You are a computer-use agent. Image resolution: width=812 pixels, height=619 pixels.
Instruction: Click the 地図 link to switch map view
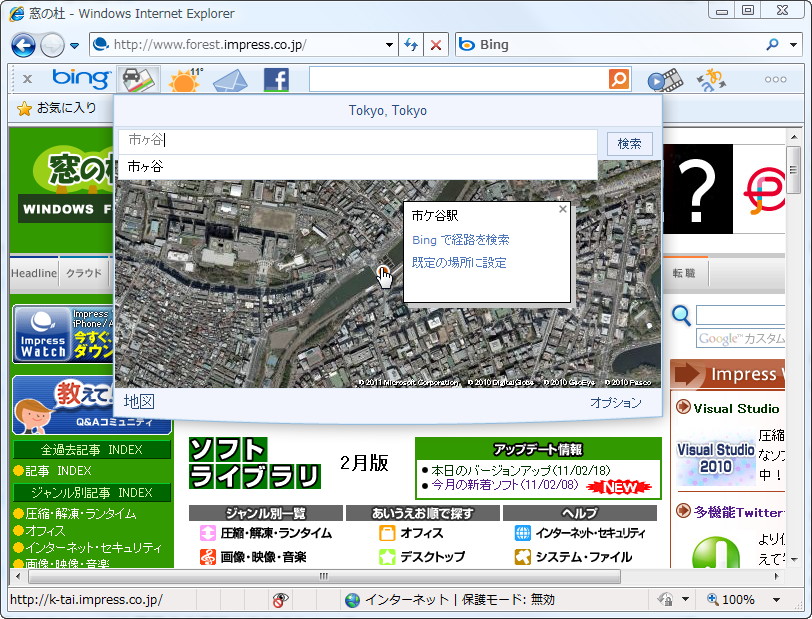(x=138, y=401)
